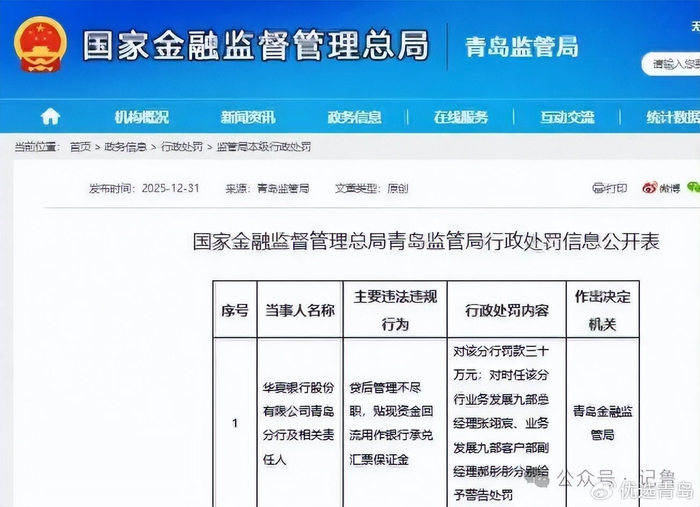
Task: Click the 作出决定机关 header cell
Action: coord(603,310)
